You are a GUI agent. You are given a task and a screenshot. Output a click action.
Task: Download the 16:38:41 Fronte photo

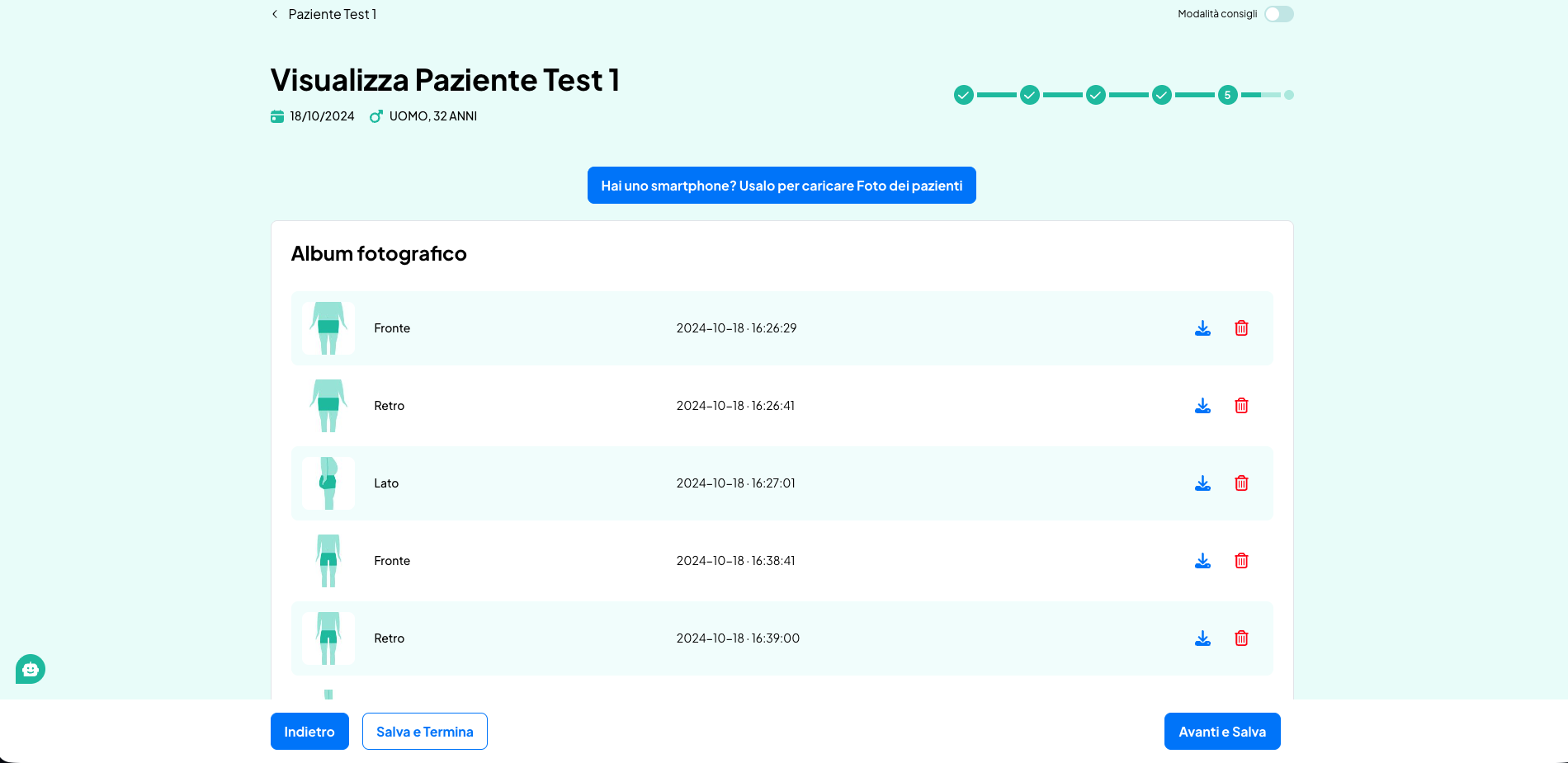click(x=1202, y=561)
